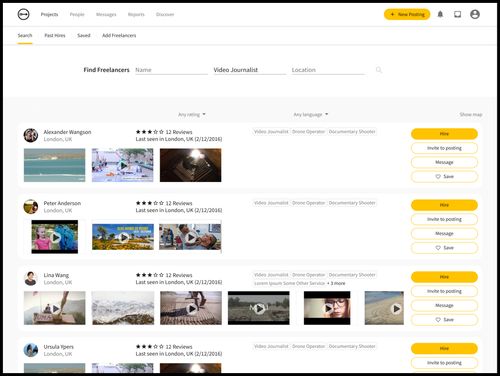Screen dimensions: 500x376
Task: Focus the Name search field
Action: (x=171, y=70)
